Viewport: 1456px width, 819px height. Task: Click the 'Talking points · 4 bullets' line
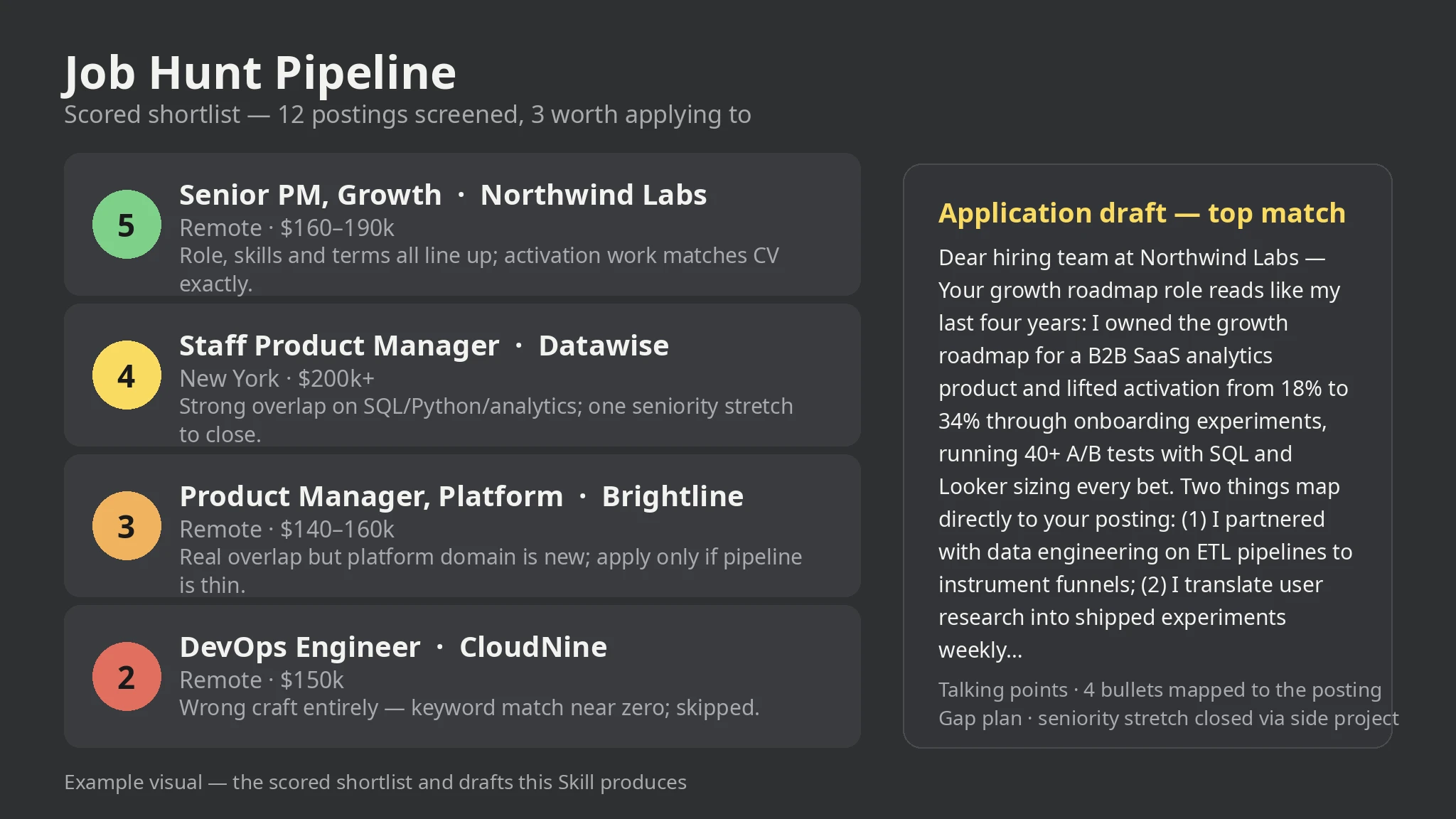(1160, 690)
